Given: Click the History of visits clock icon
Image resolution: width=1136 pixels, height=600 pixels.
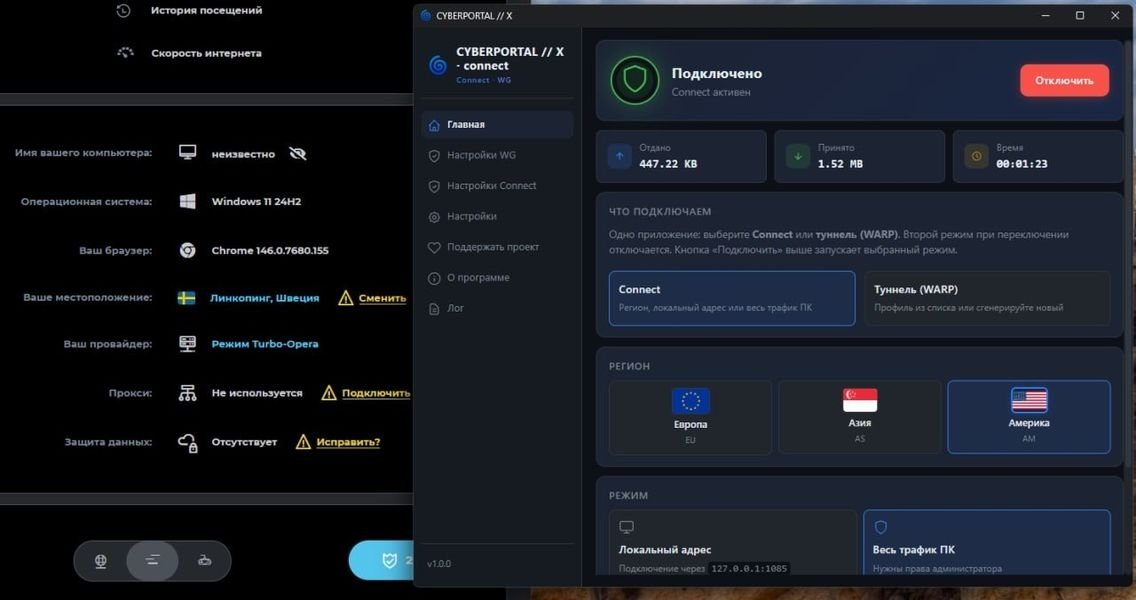Looking at the screenshot, I should point(124,11).
